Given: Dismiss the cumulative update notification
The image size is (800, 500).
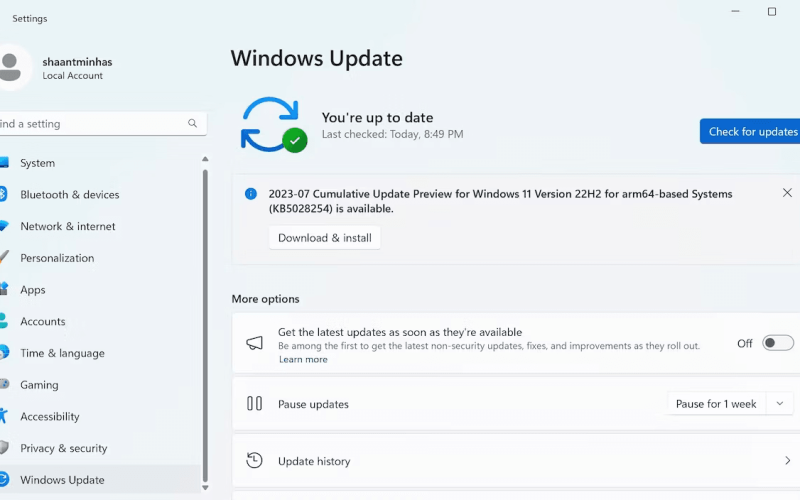Looking at the screenshot, I should point(787,193).
